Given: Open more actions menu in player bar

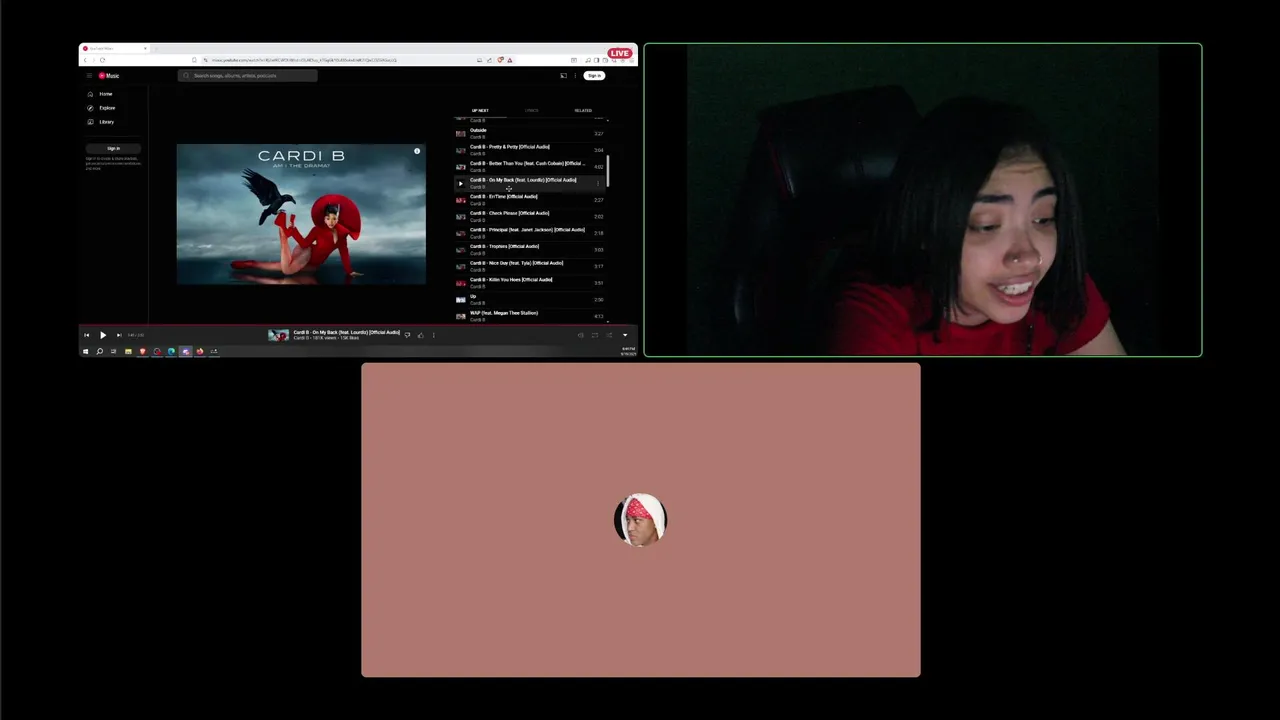Looking at the screenshot, I should [434, 335].
